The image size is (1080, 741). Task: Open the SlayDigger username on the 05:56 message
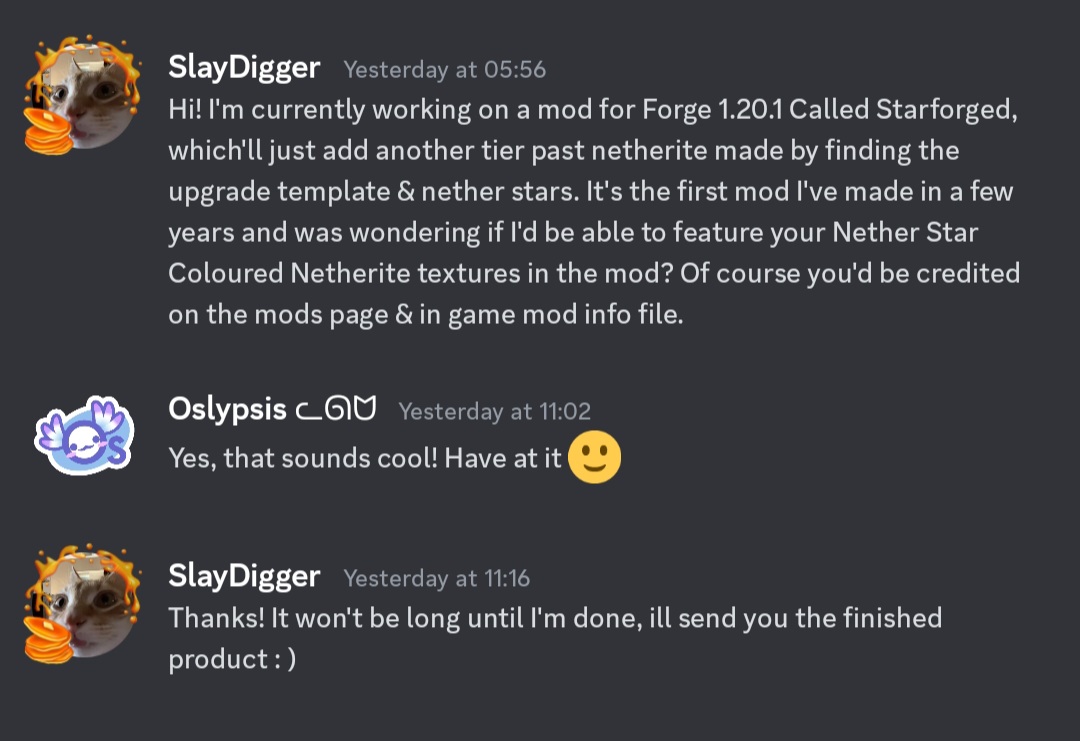(x=244, y=68)
